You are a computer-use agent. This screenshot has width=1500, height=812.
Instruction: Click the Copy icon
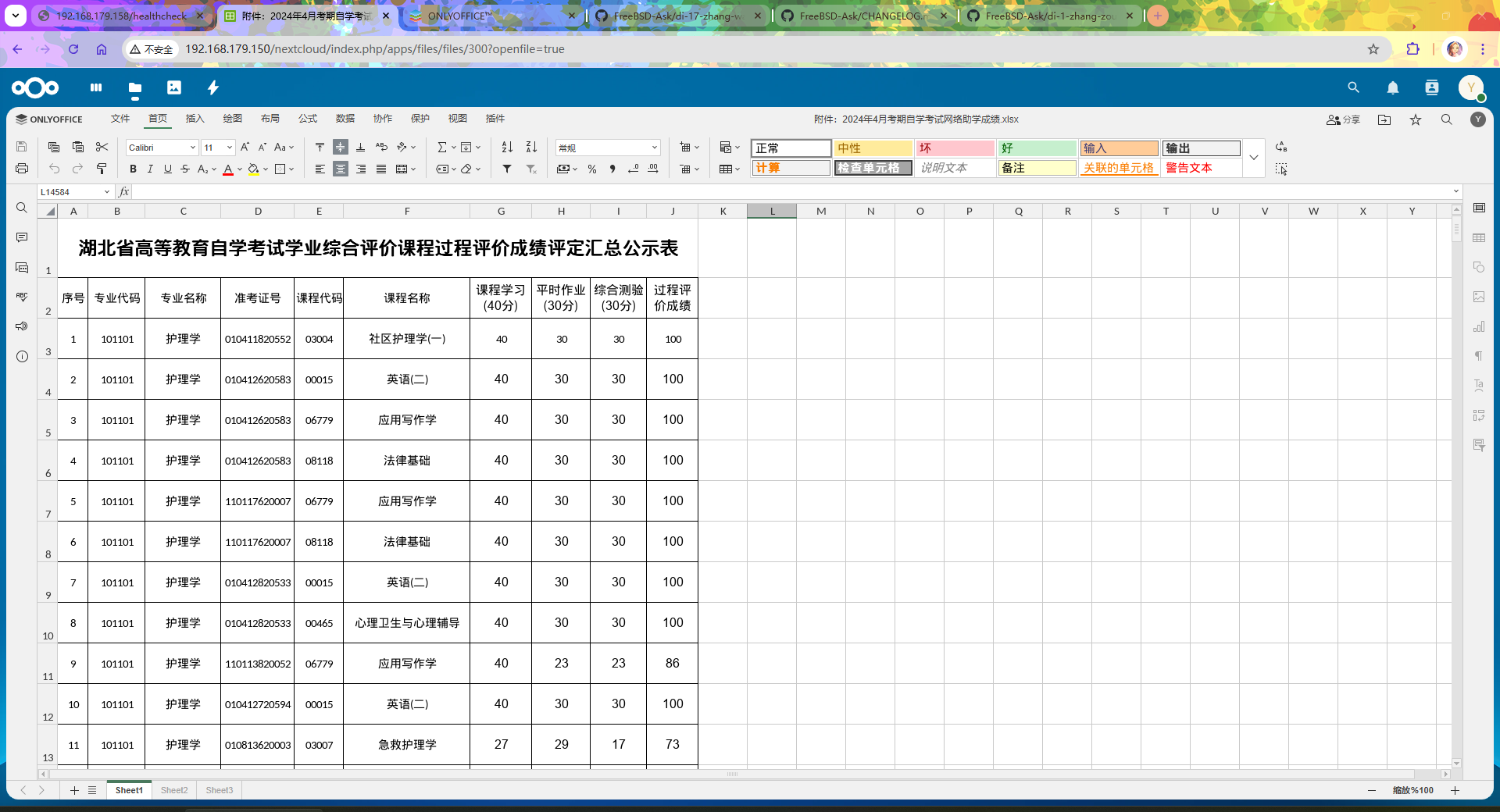click(54, 147)
